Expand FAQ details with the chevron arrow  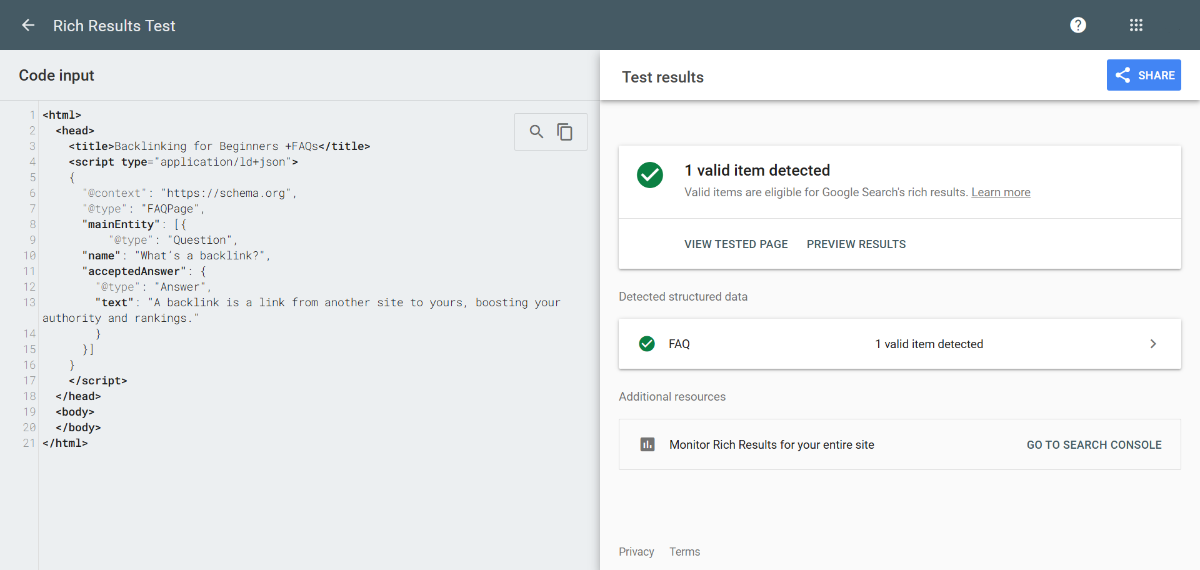(1152, 344)
